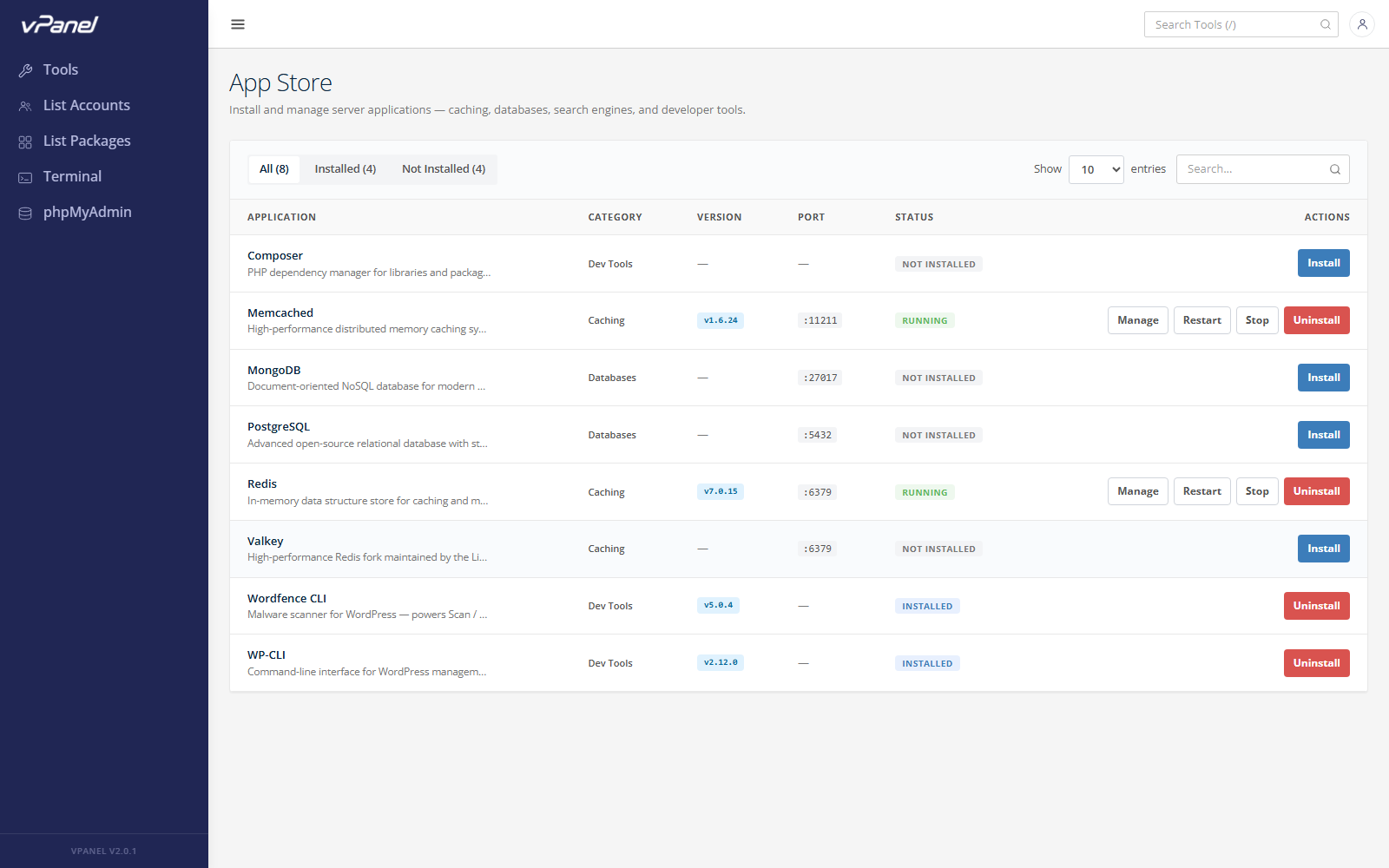The height and width of the screenshot is (868, 1389).
Task: Switch to the All (8) tab
Action: click(x=274, y=169)
